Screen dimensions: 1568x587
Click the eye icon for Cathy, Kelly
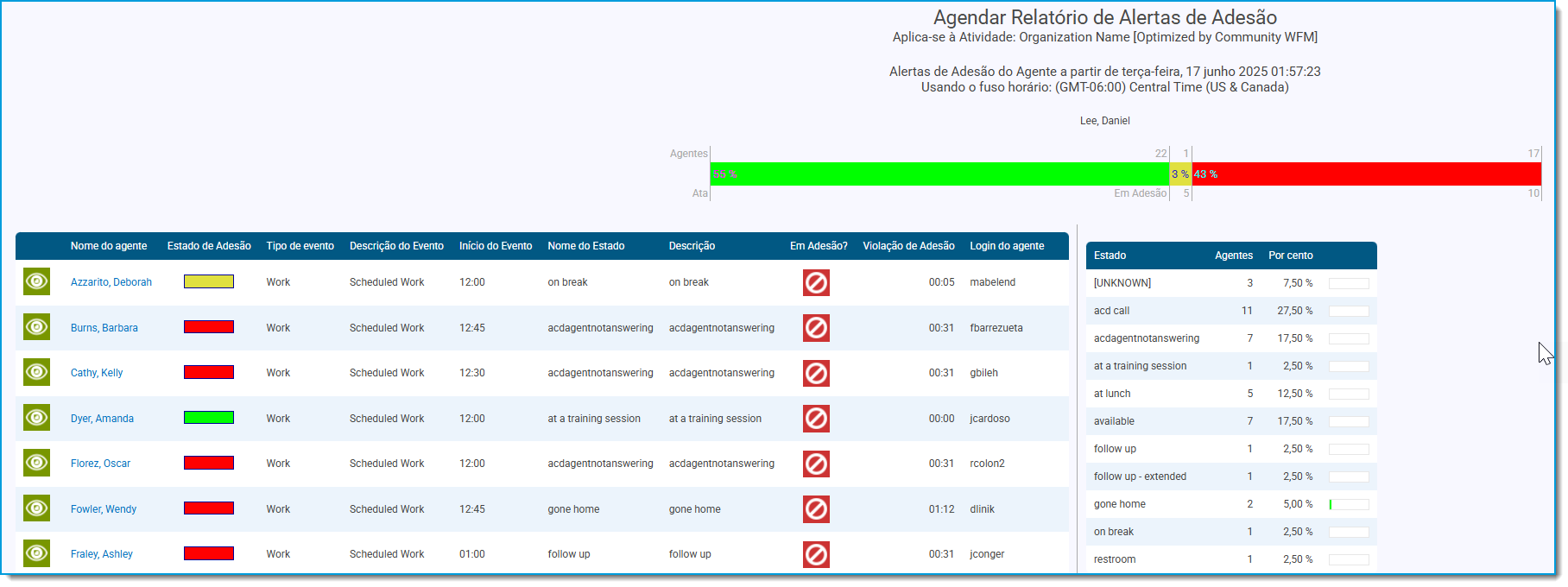coord(36,372)
